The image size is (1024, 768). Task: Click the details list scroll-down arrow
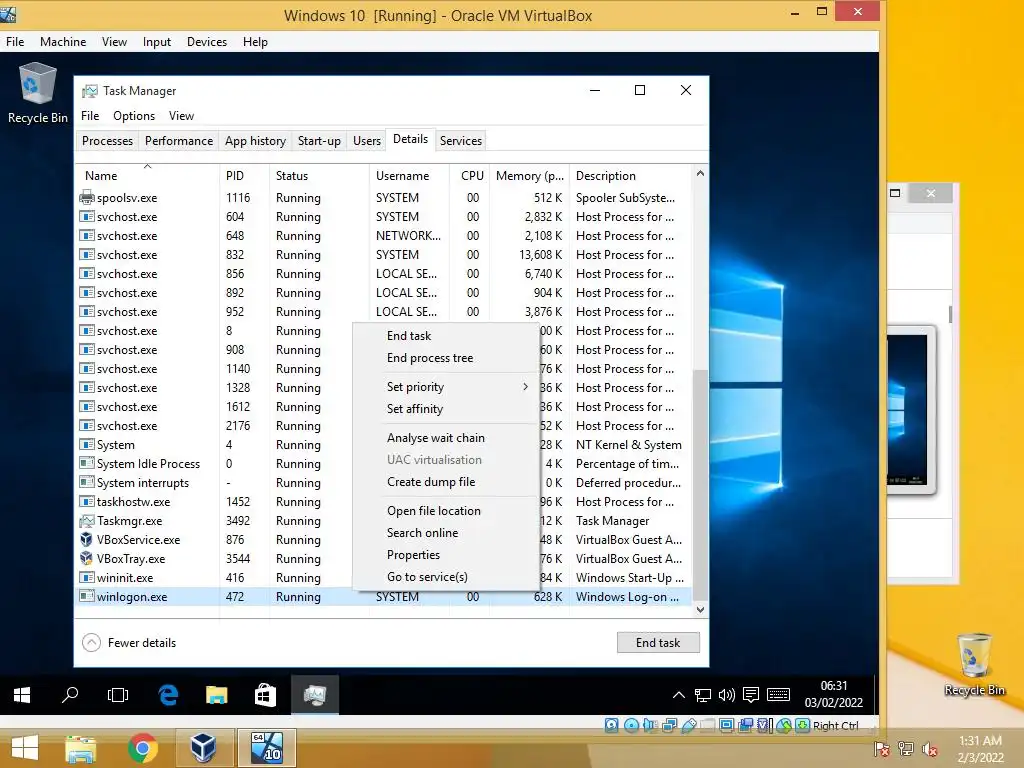click(x=700, y=609)
